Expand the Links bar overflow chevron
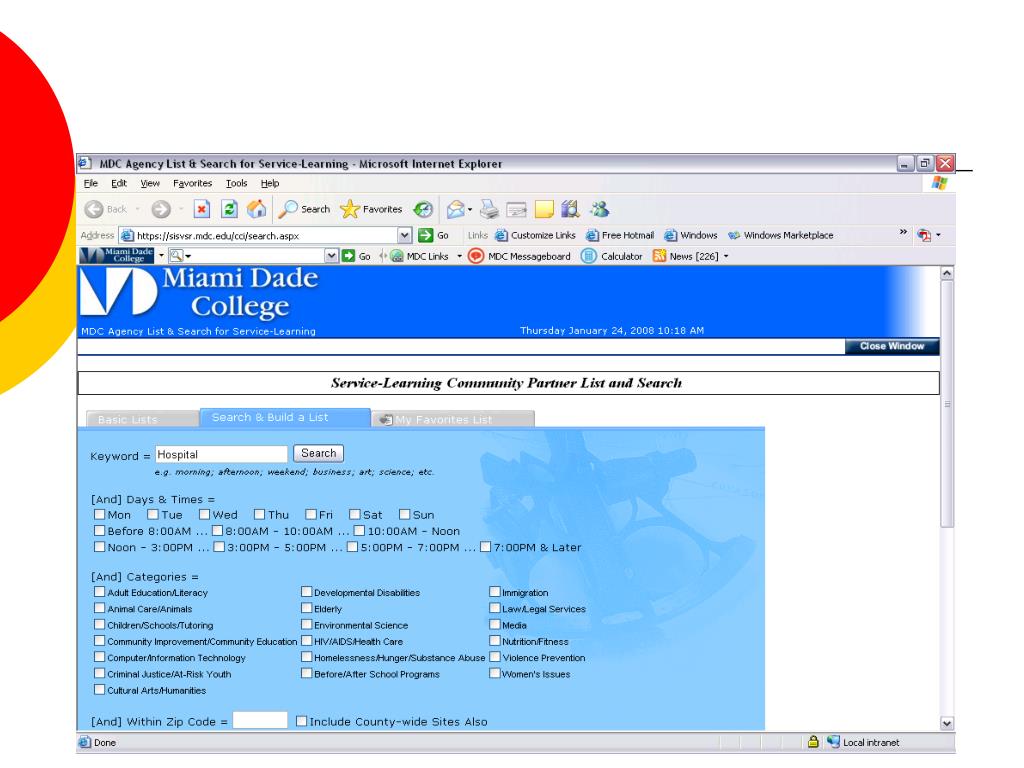The image size is (1024, 768). click(903, 232)
